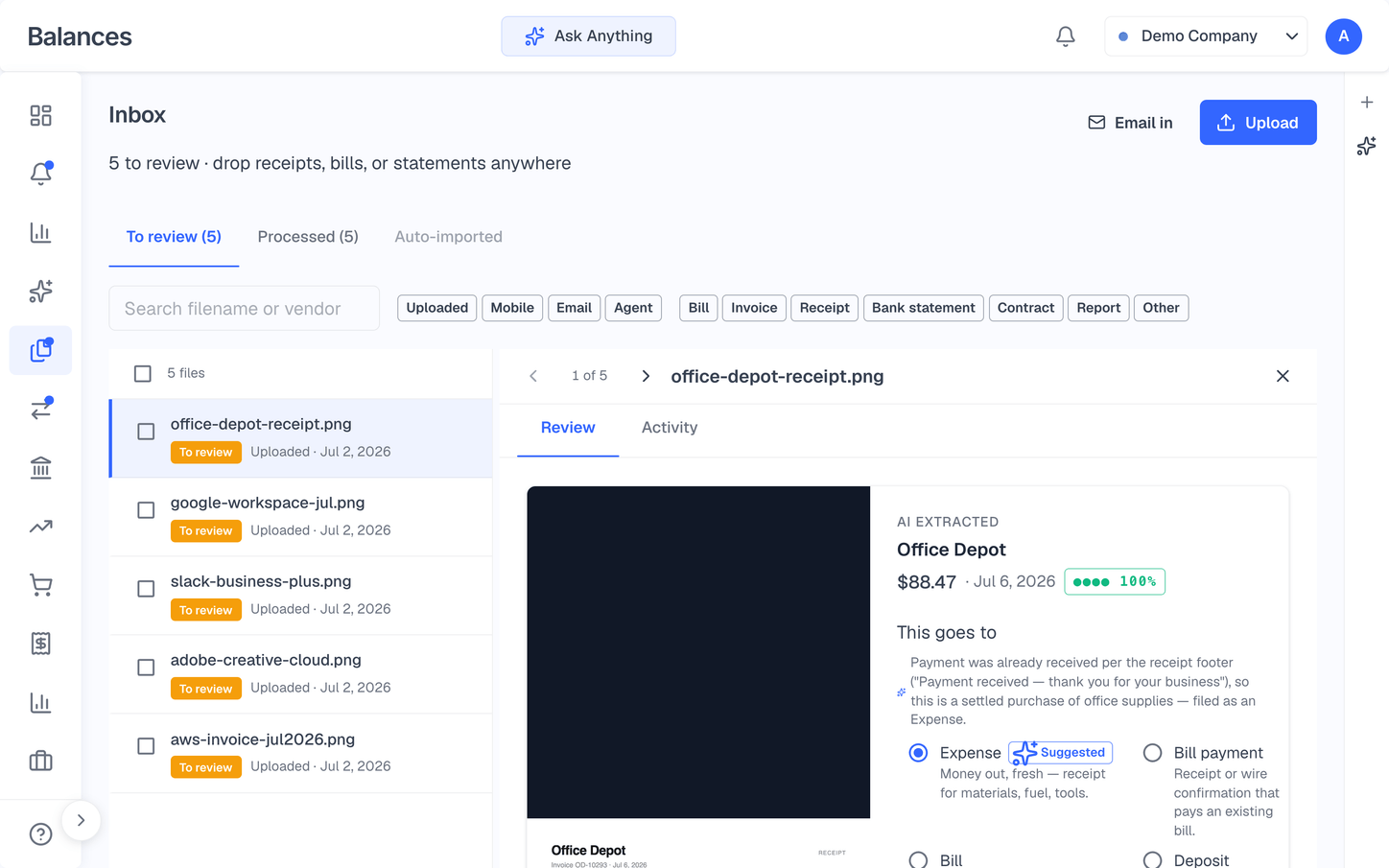Select the Bill radio option

click(x=918, y=860)
